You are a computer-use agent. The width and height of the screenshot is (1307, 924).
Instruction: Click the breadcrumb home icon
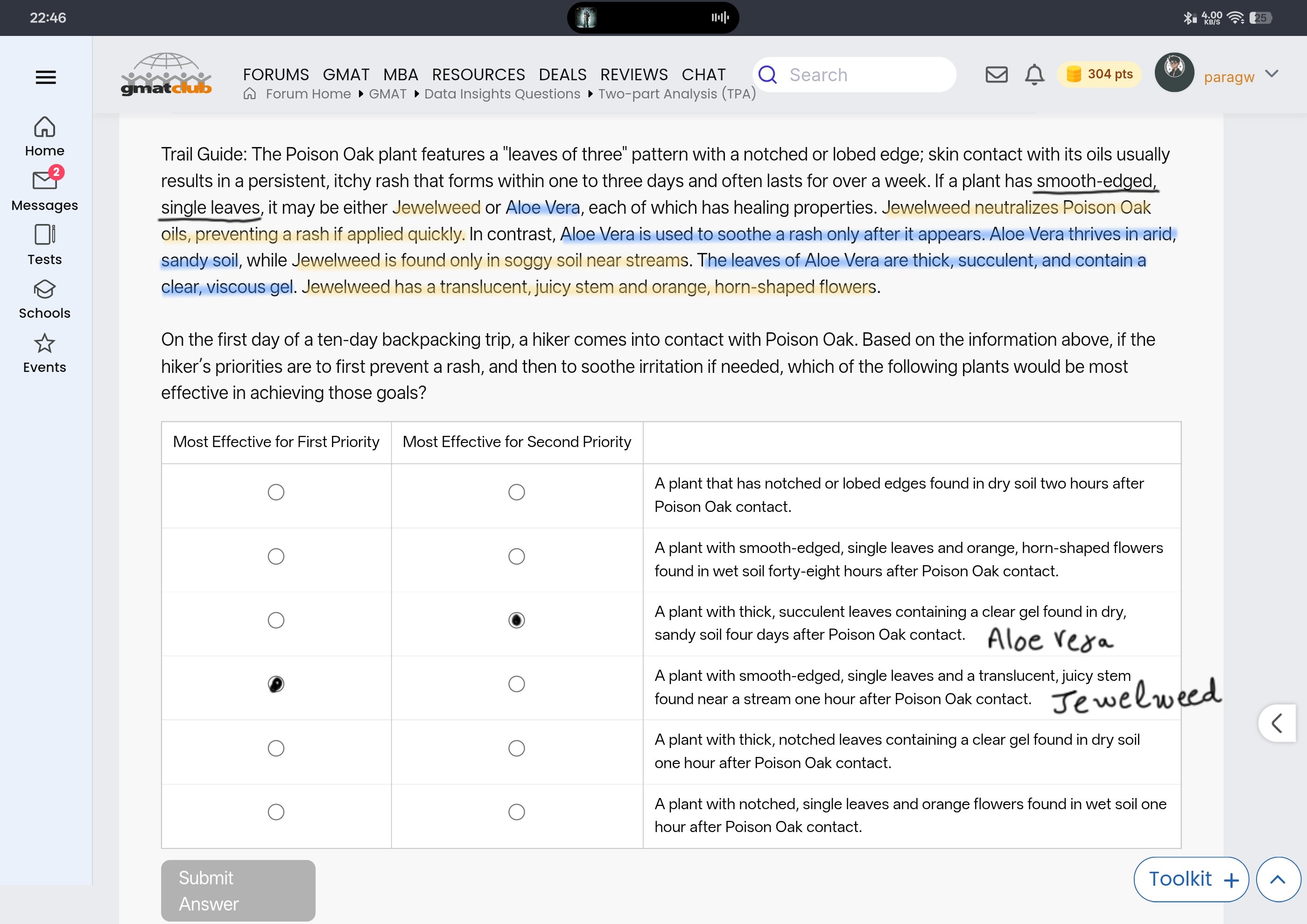pyautogui.click(x=249, y=94)
